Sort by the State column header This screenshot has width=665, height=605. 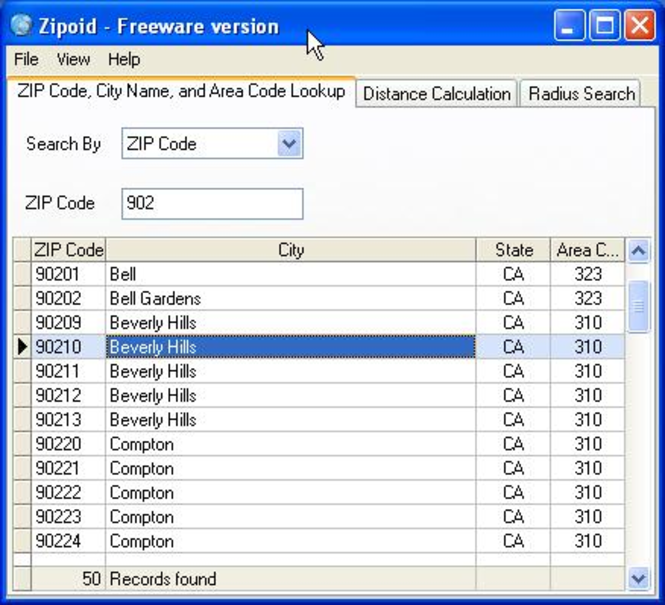[513, 250]
